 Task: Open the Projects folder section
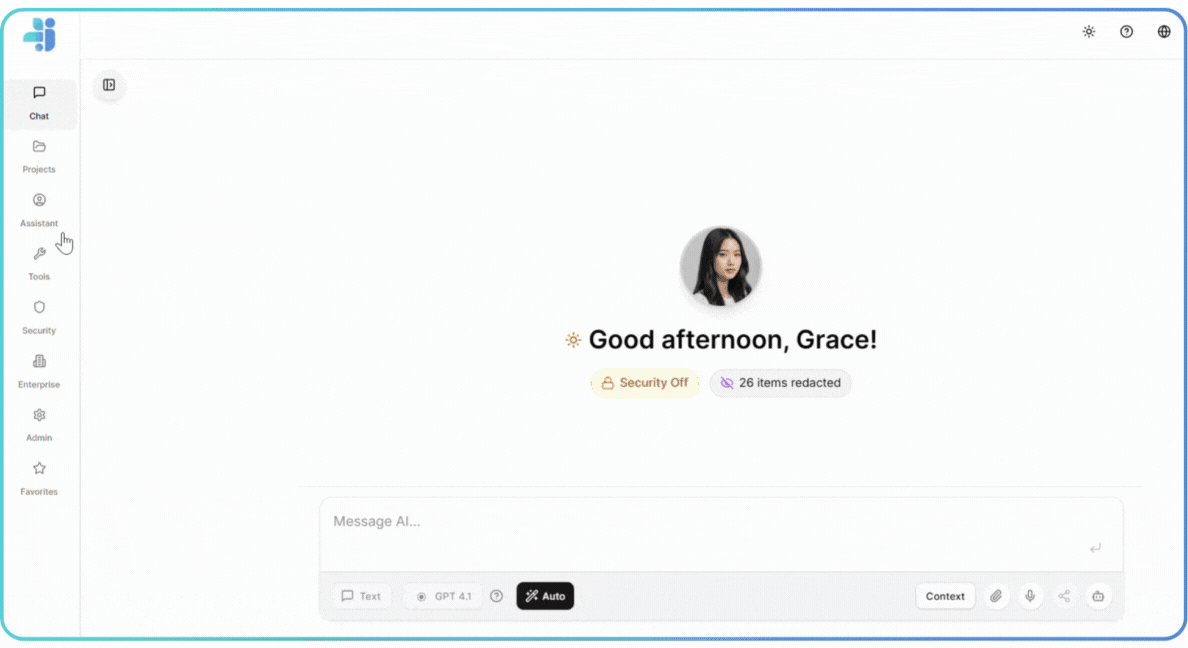click(x=39, y=157)
